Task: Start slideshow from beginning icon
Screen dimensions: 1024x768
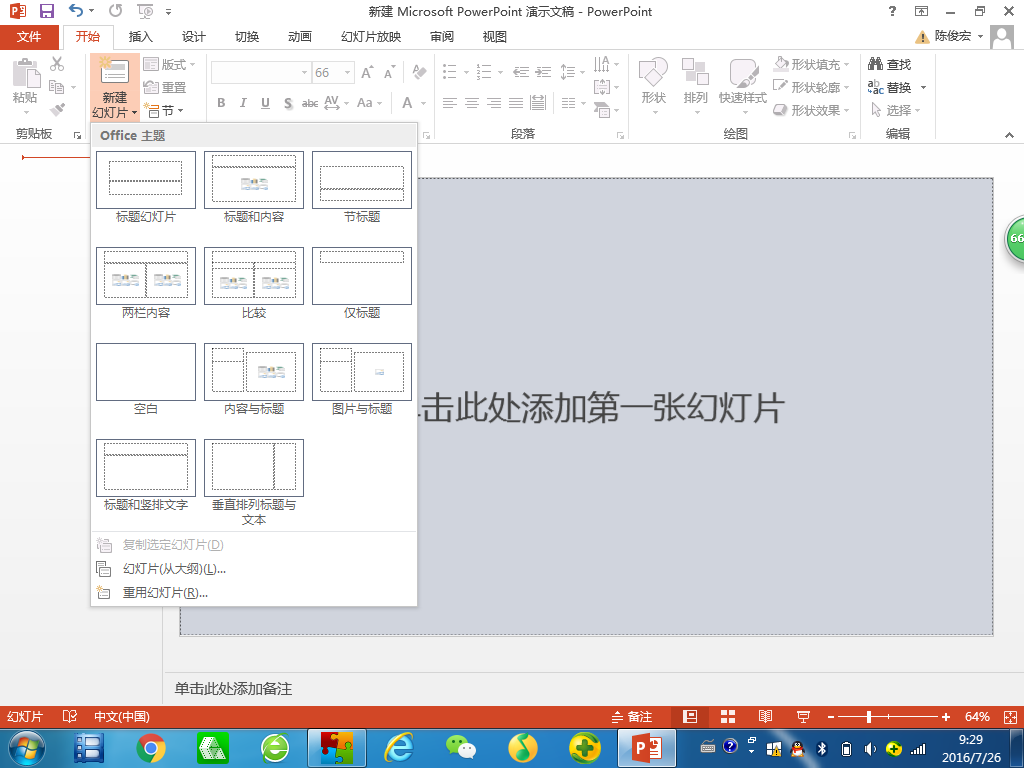Action: [145, 11]
